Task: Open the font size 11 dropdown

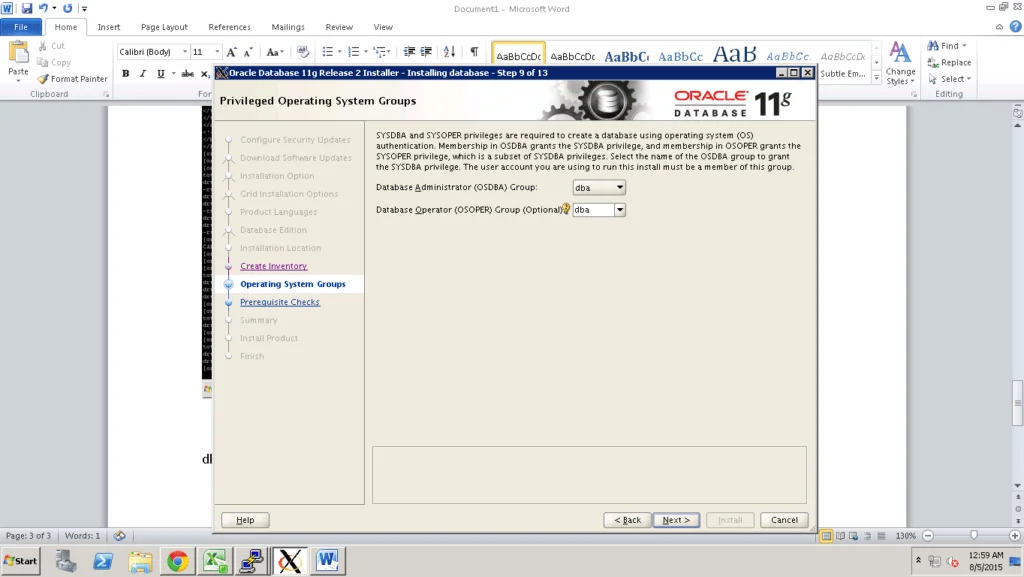Action: [x=217, y=52]
